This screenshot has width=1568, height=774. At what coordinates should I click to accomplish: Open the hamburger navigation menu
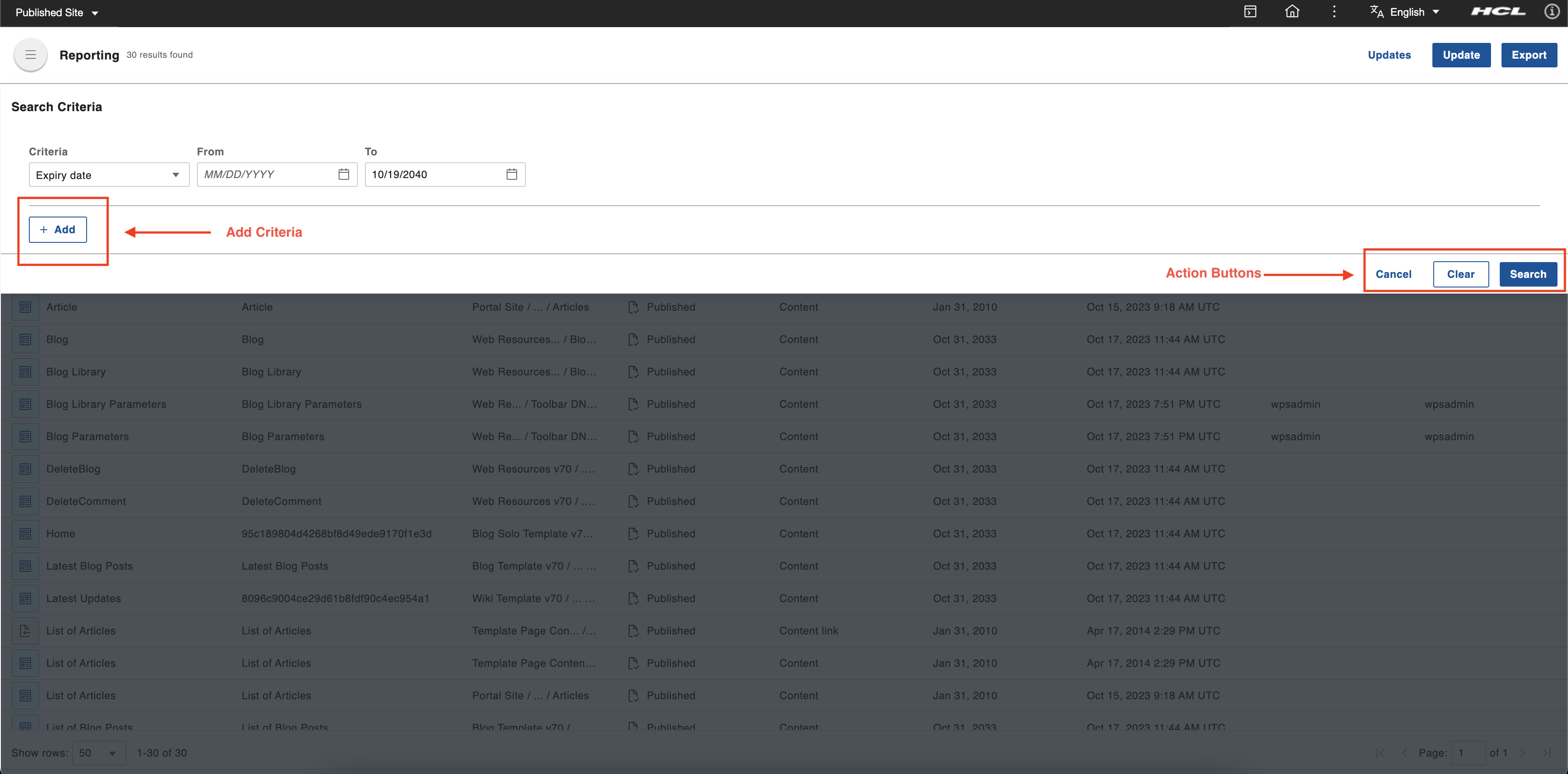[x=30, y=55]
